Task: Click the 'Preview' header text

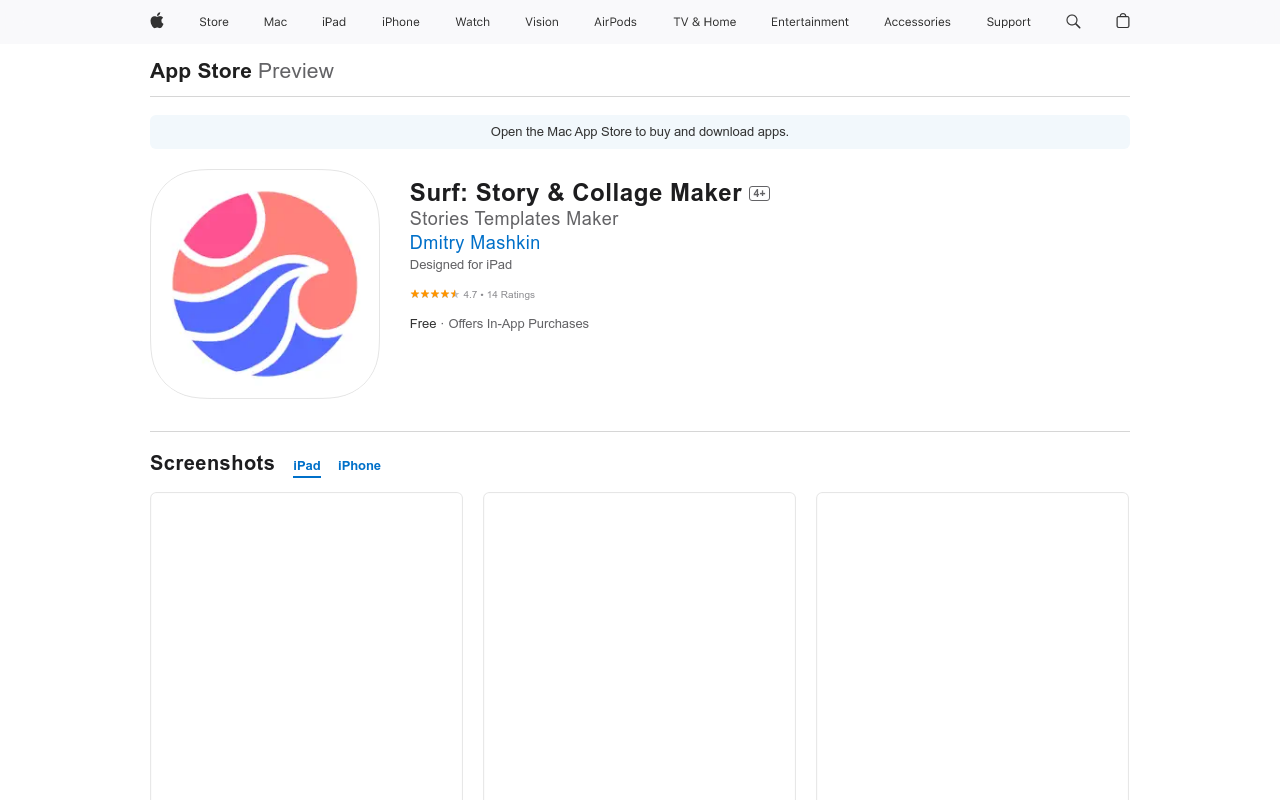Action: point(296,71)
